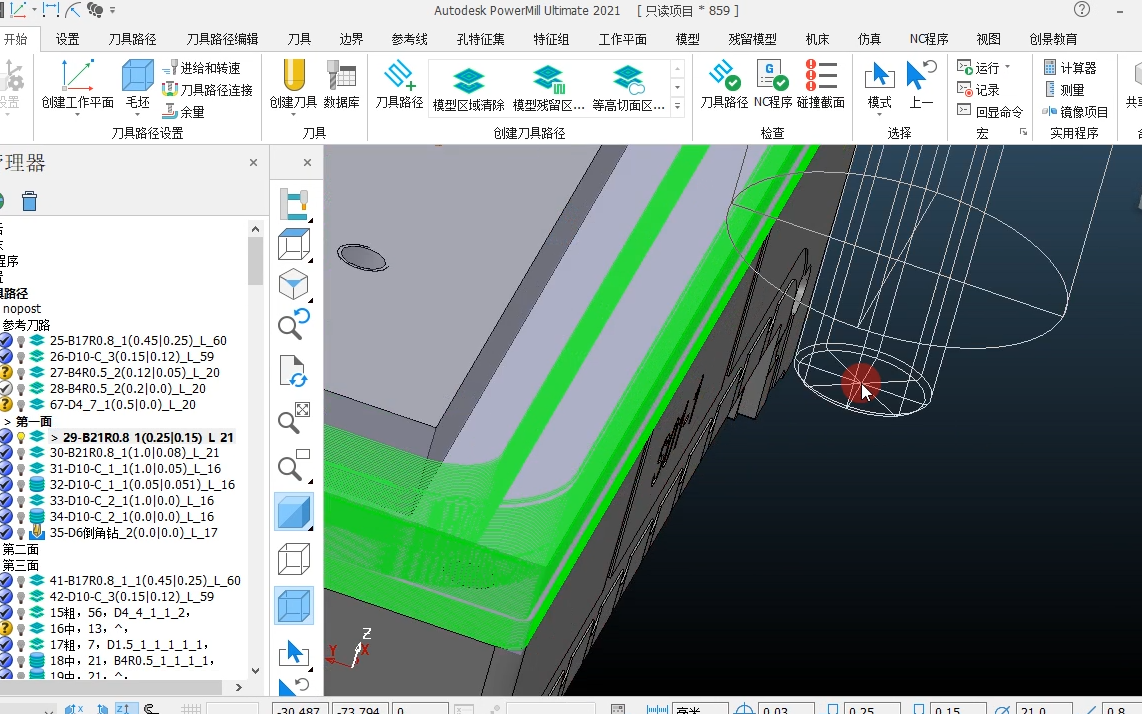The width and height of the screenshot is (1142, 714).
Task: Open the Stock Model (残留模型) tab
Action: (752, 39)
